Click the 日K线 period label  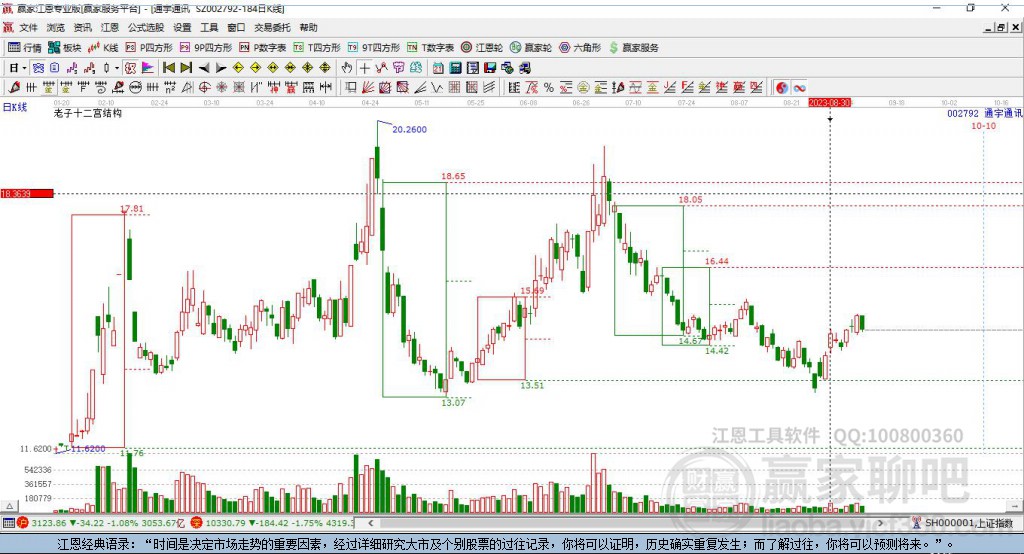click(15, 107)
